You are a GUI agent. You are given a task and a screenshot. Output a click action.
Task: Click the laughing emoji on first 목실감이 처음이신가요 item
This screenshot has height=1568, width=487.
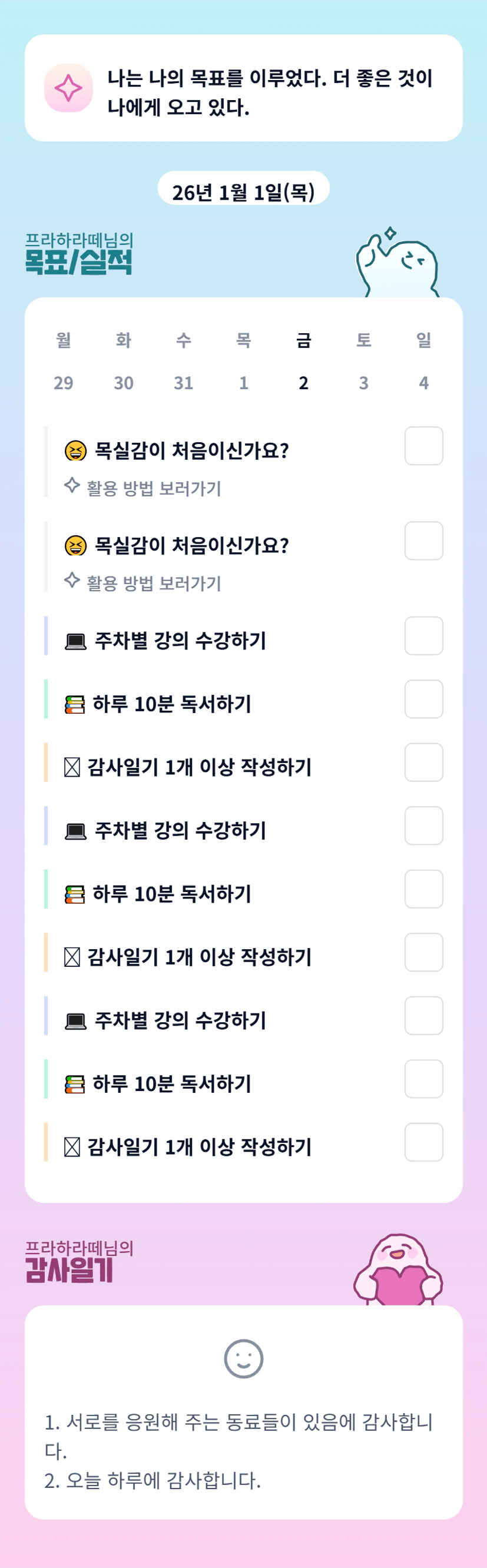click(x=75, y=451)
